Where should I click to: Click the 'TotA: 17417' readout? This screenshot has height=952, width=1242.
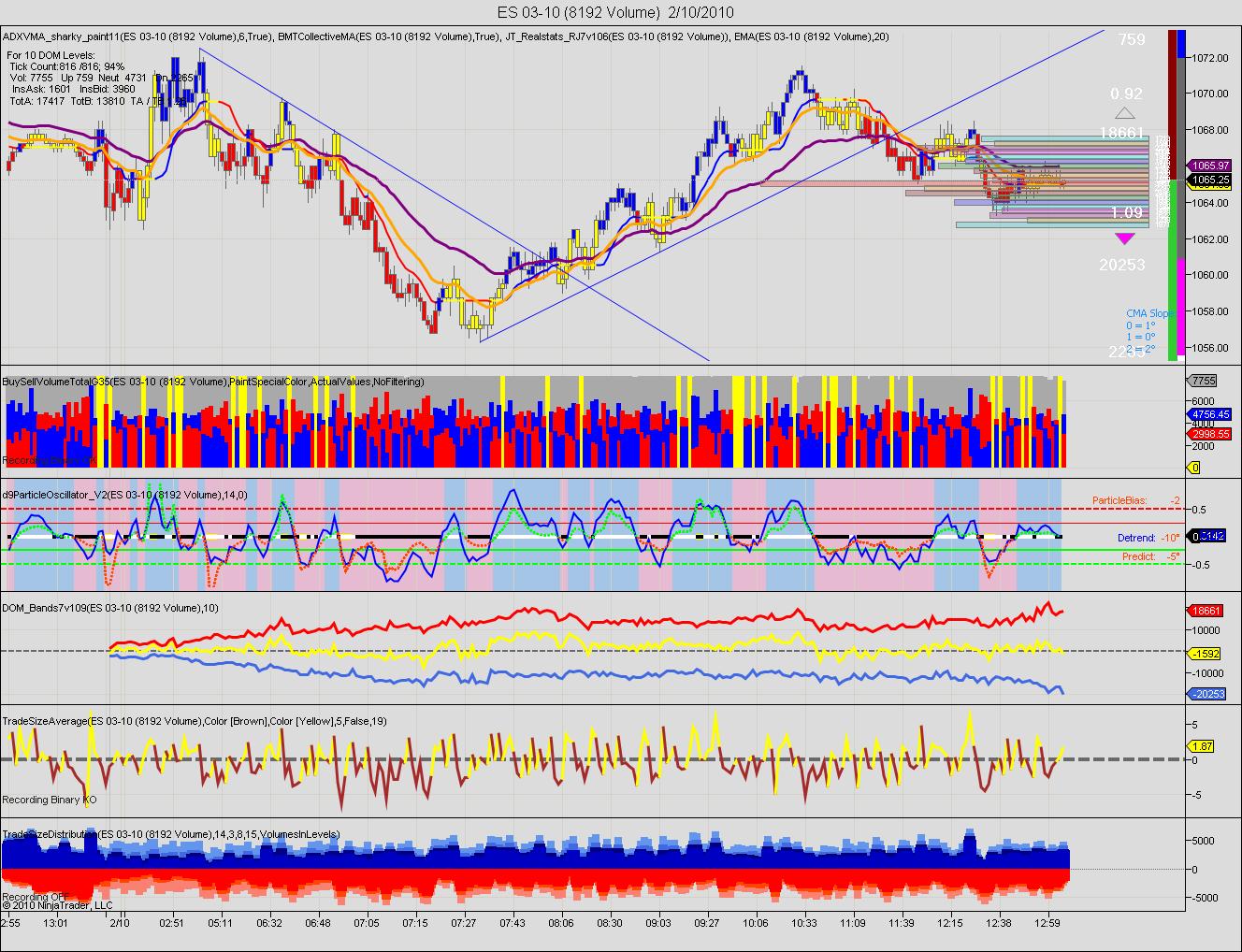point(37,99)
